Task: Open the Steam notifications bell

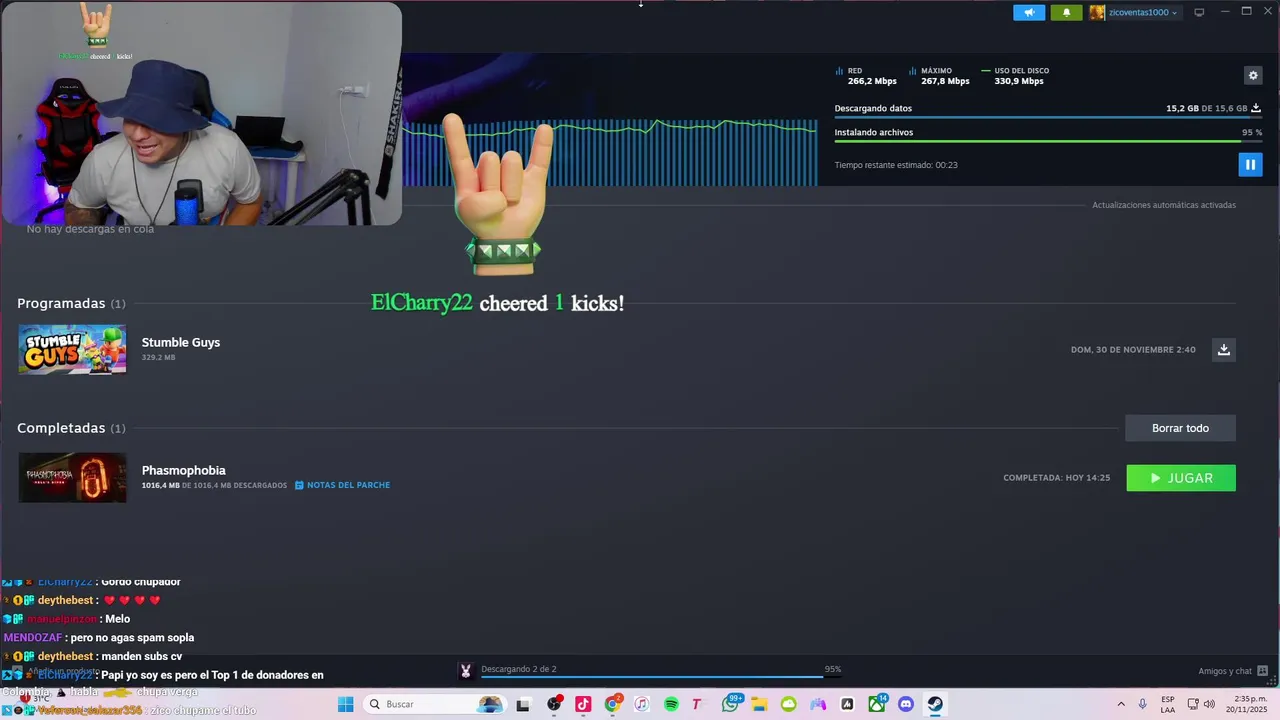Action: click(x=1066, y=13)
